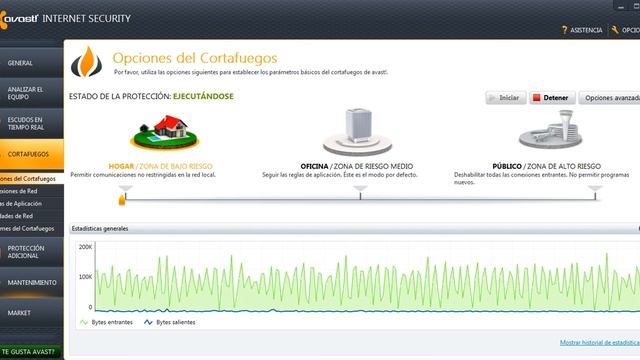This screenshot has height=360, width=640.
Task: Click the airport tower Público icon
Action: tap(551, 130)
